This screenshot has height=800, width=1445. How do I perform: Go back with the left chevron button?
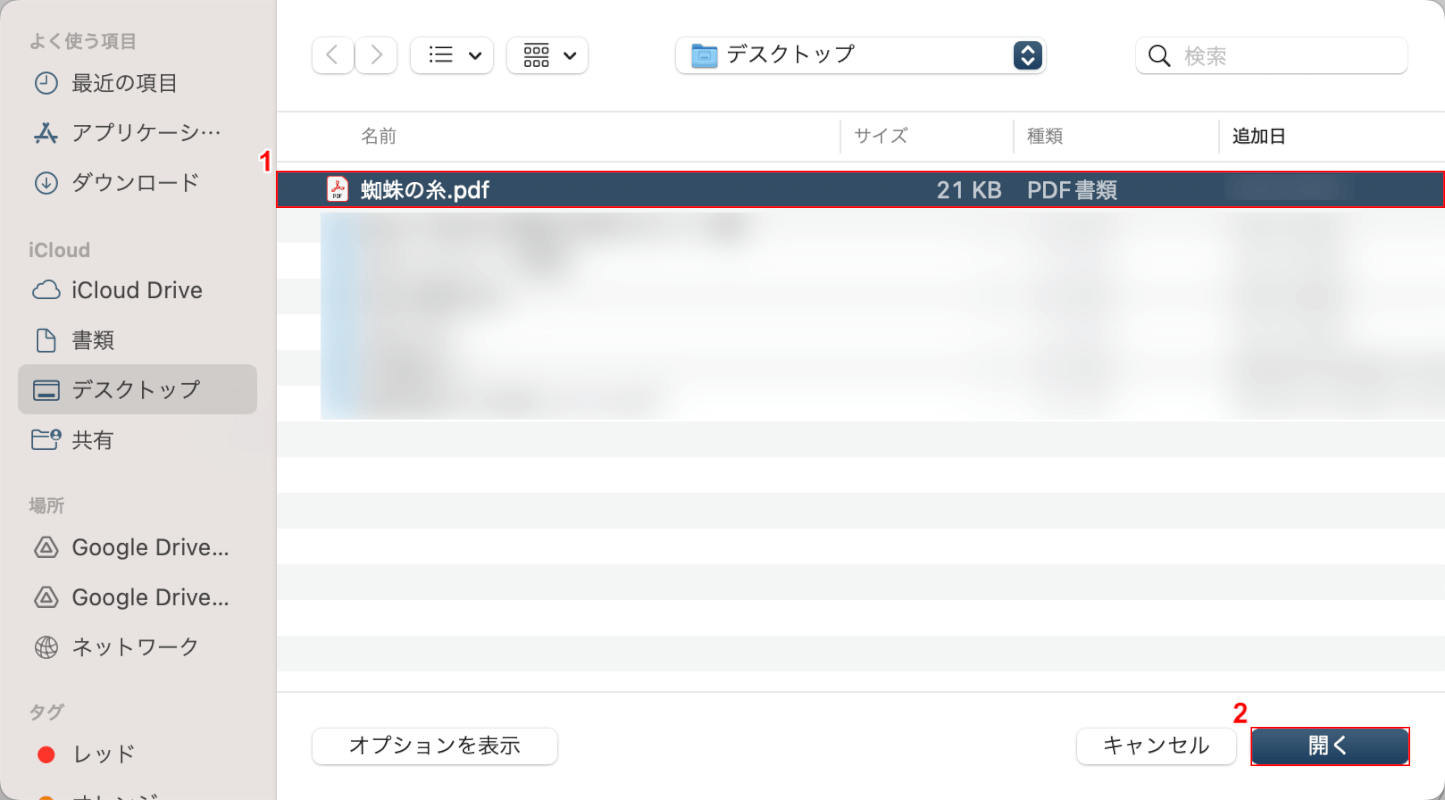[333, 55]
